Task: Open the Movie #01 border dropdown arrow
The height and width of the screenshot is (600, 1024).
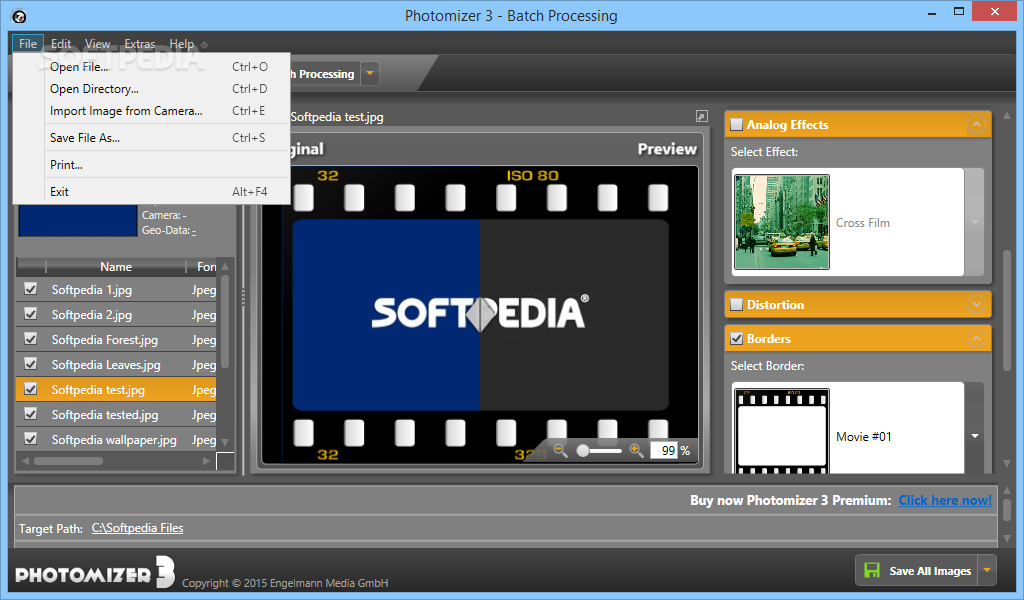Action: [974, 435]
